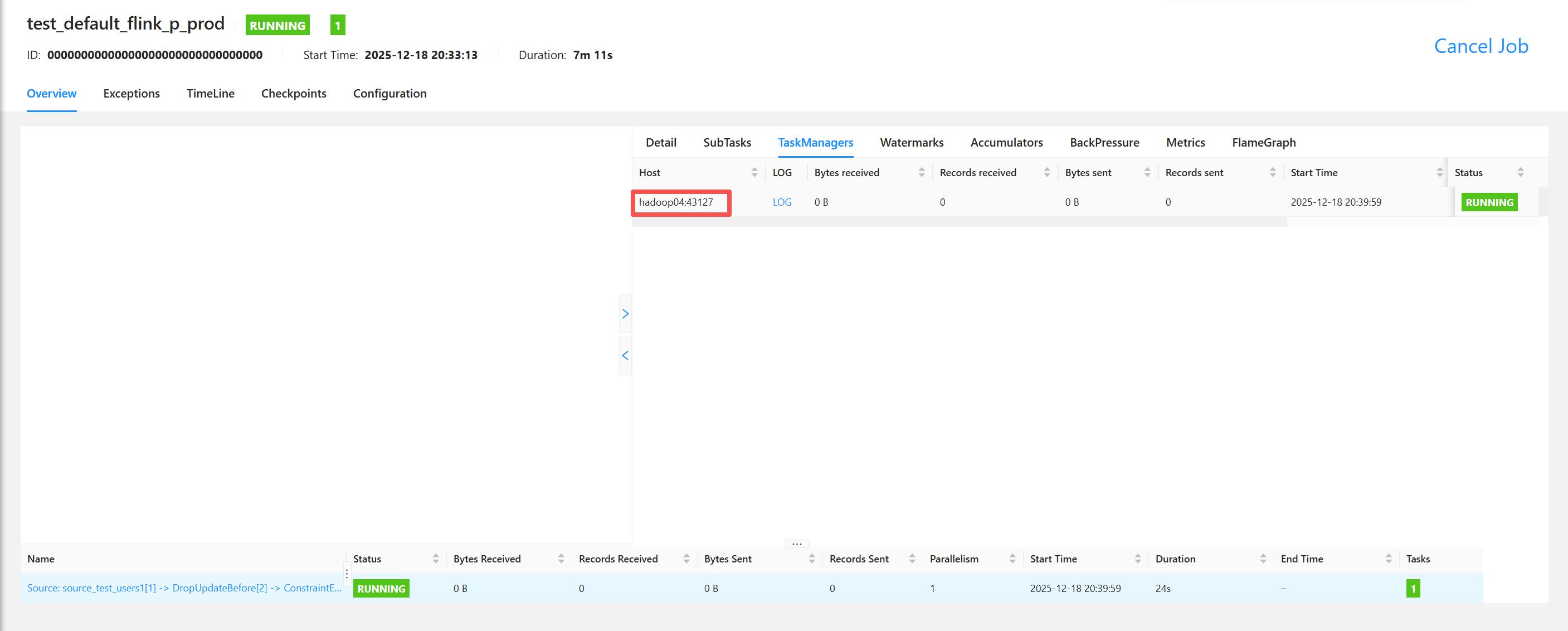This screenshot has width=1568, height=631.
Task: Sort job vertices by Duration
Action: [1263, 559]
